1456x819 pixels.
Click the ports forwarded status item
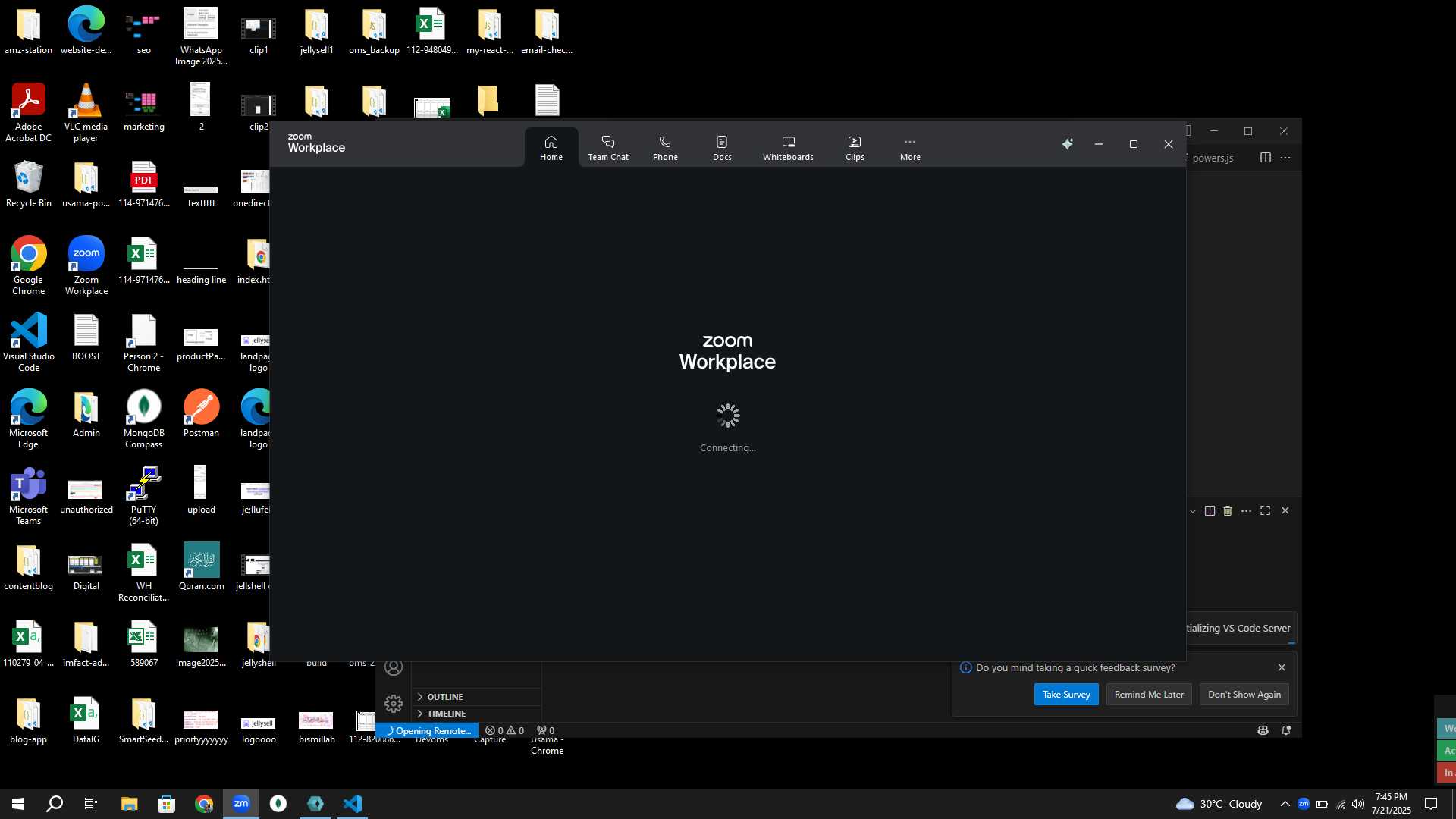[x=546, y=731]
